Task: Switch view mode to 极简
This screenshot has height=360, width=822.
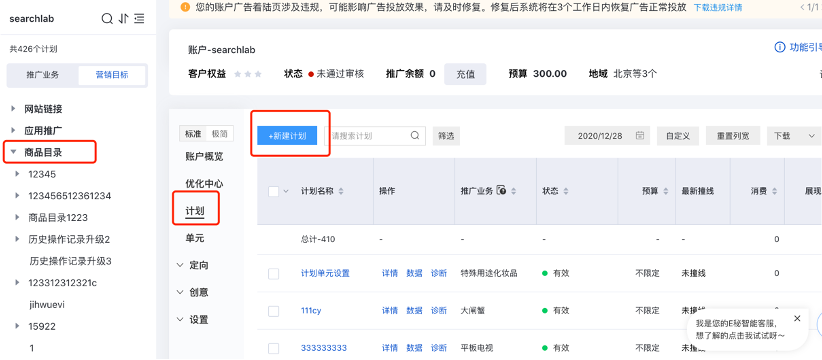Action: [x=220, y=134]
